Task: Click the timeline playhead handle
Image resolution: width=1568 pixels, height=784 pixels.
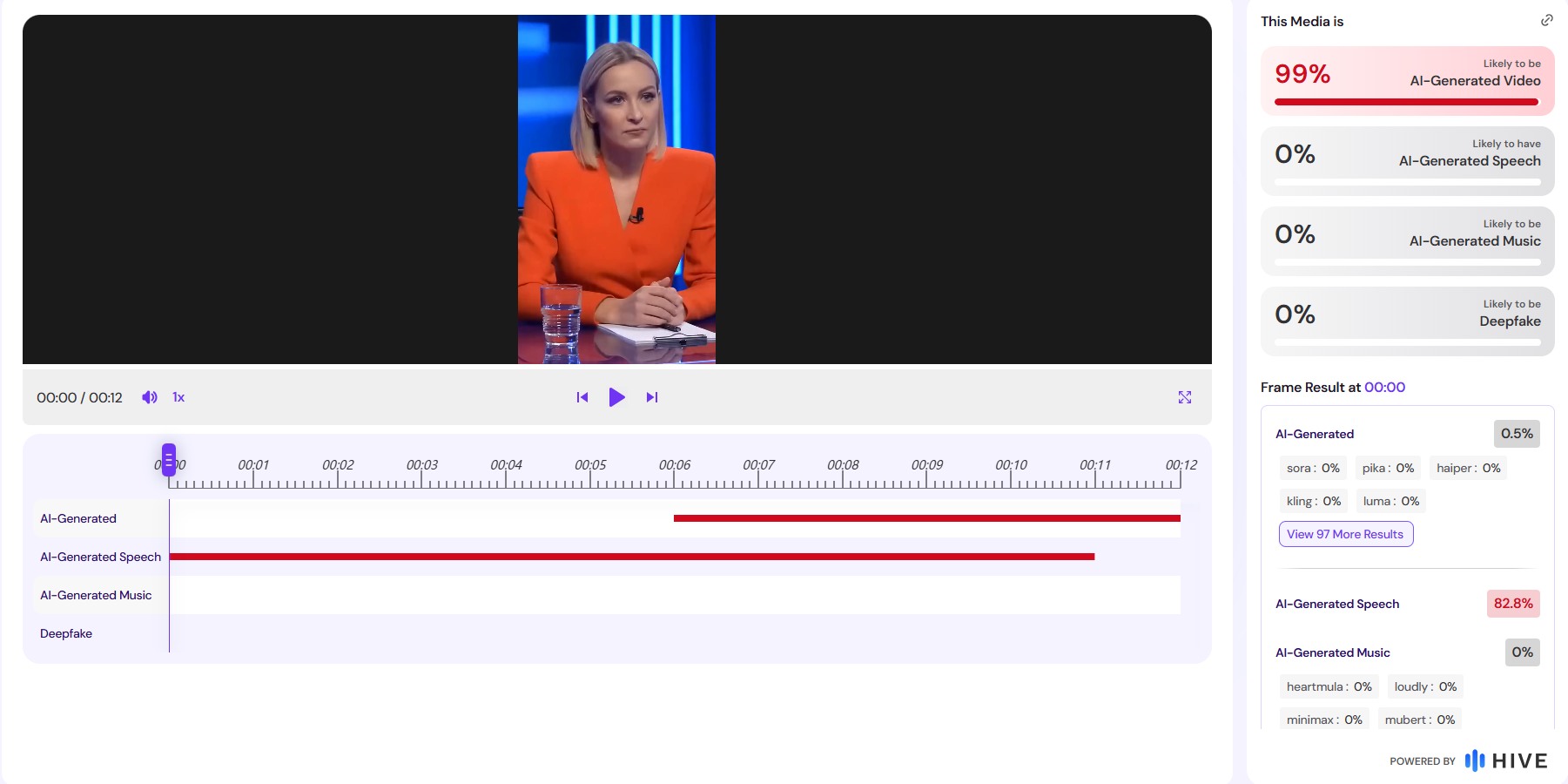Action: tap(169, 459)
